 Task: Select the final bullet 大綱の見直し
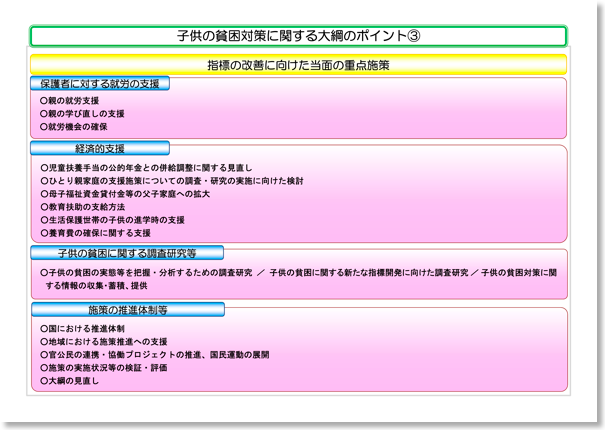click(x=69, y=381)
